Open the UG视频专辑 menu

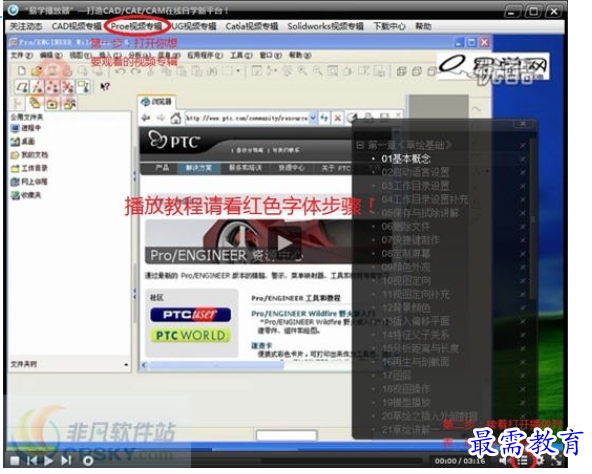(x=194, y=26)
